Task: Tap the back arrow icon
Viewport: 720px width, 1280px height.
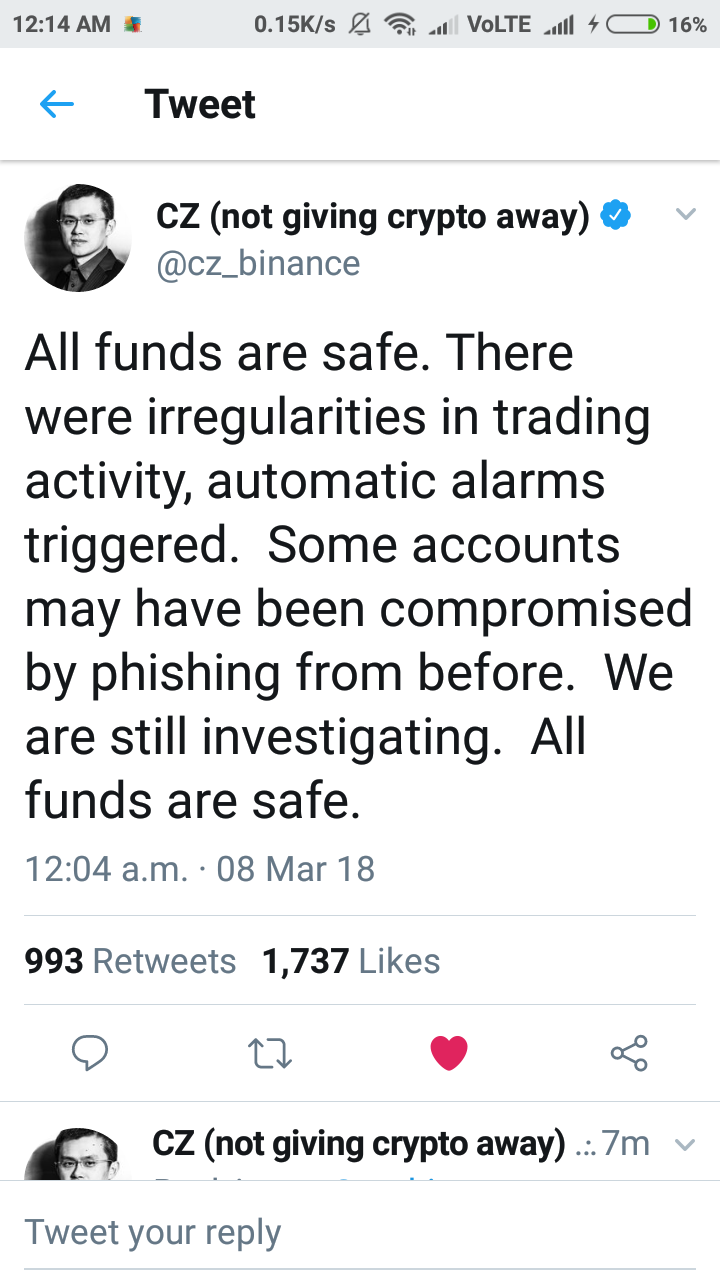Action: click(x=57, y=104)
